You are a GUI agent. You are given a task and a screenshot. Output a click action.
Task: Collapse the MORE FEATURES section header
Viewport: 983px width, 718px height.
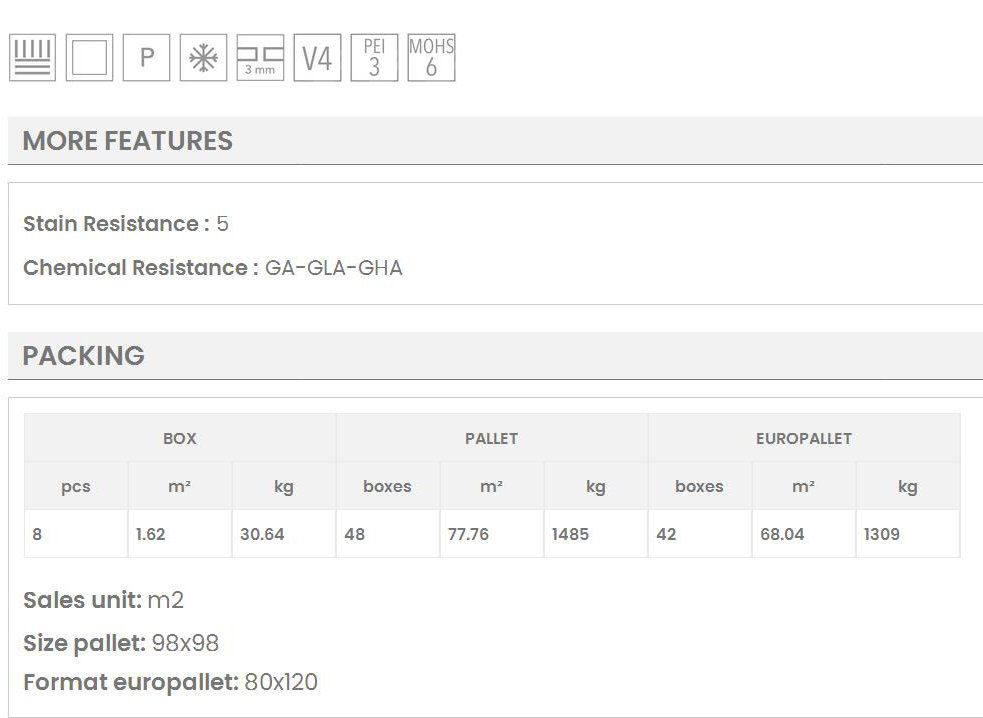coord(127,141)
